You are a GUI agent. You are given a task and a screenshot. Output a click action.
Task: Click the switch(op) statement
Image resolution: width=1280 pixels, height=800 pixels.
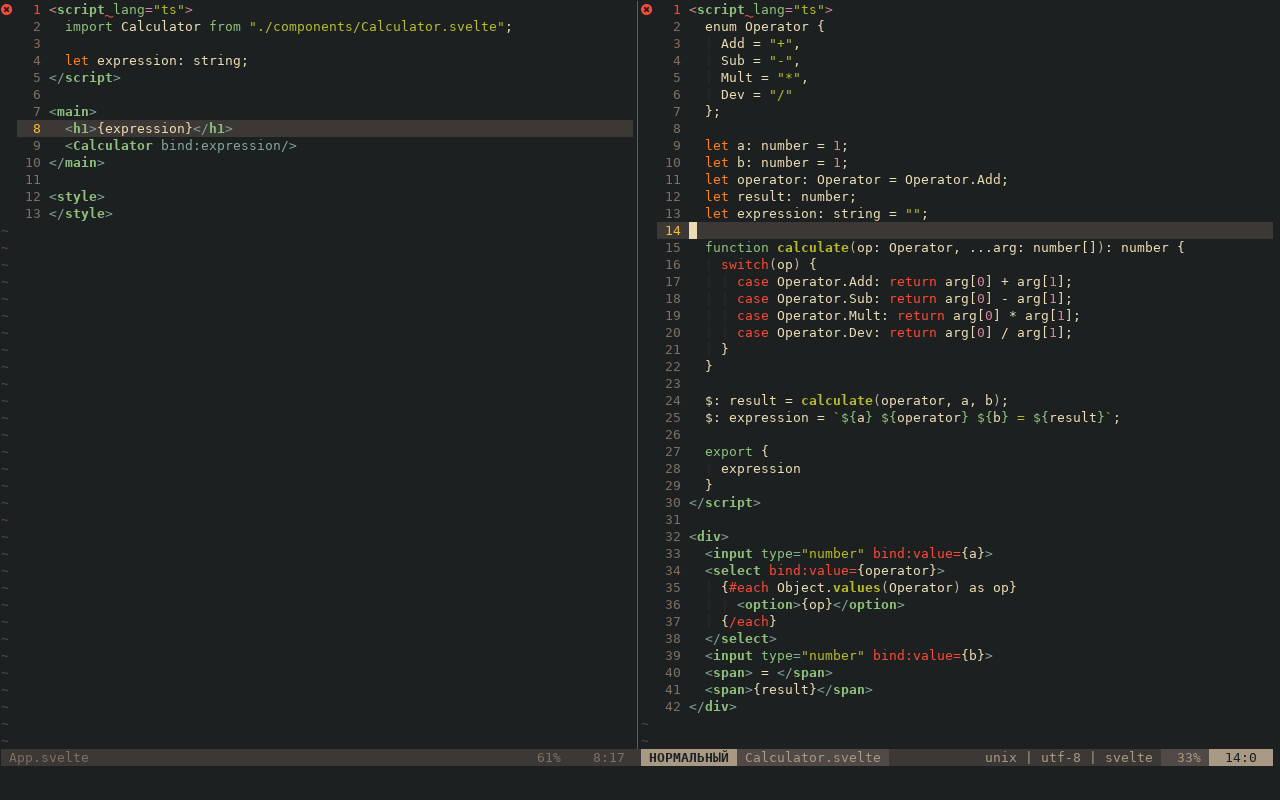click(769, 264)
